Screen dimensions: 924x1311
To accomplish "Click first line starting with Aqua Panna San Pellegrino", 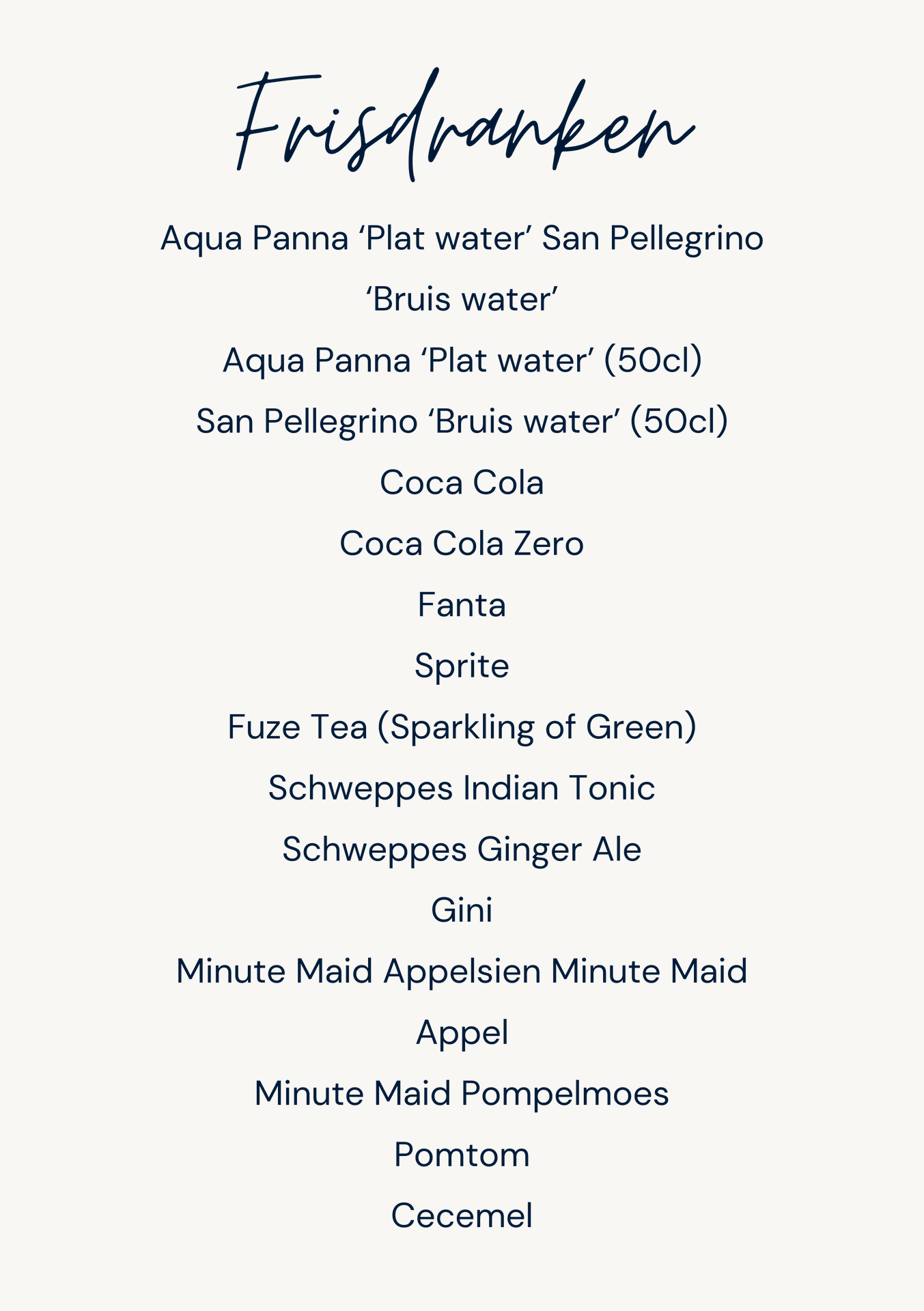I will click(x=462, y=239).
